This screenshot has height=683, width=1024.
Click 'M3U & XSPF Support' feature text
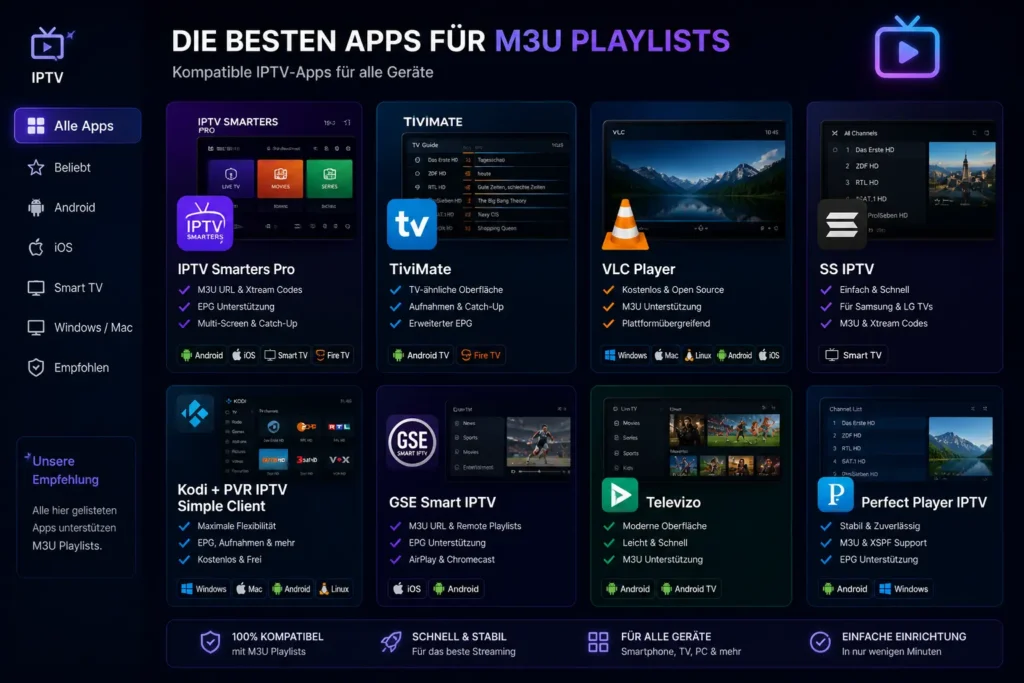coord(883,543)
